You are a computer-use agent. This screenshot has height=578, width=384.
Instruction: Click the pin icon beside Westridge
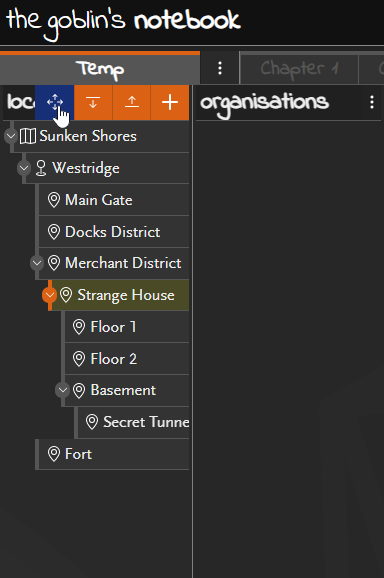click(41, 168)
